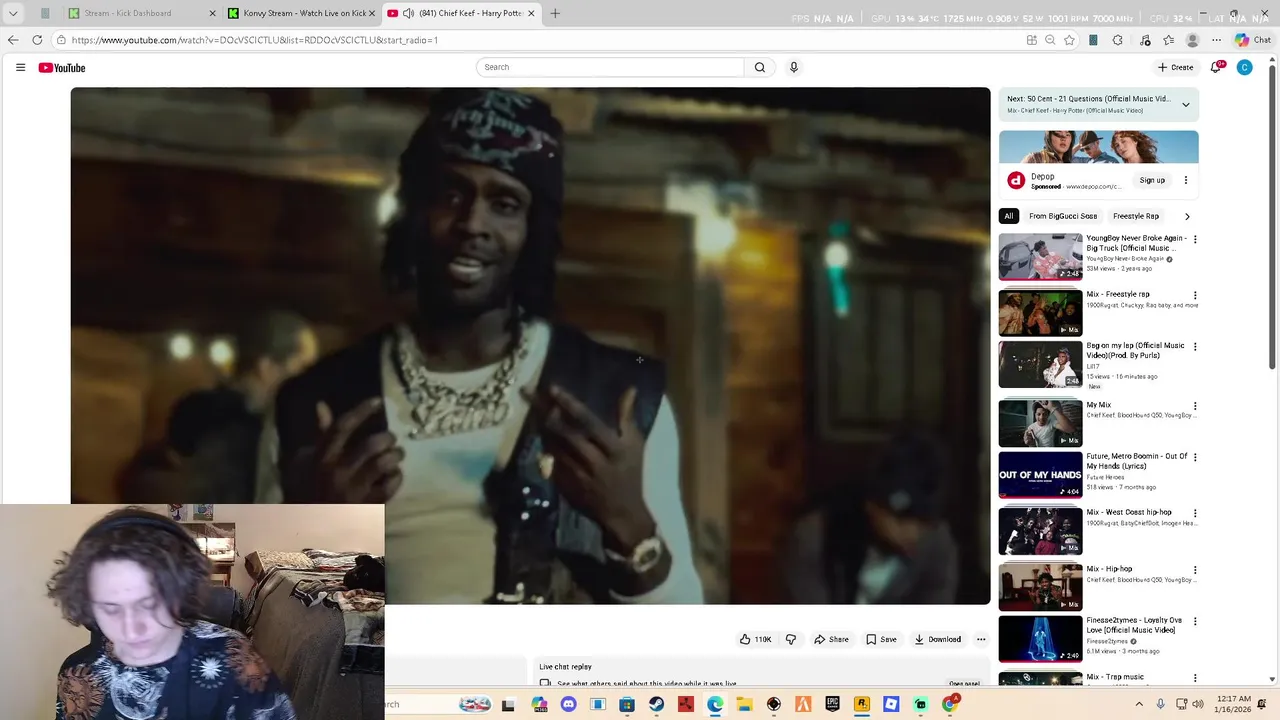Select the Freestyle Rap chip

pos(1136,216)
